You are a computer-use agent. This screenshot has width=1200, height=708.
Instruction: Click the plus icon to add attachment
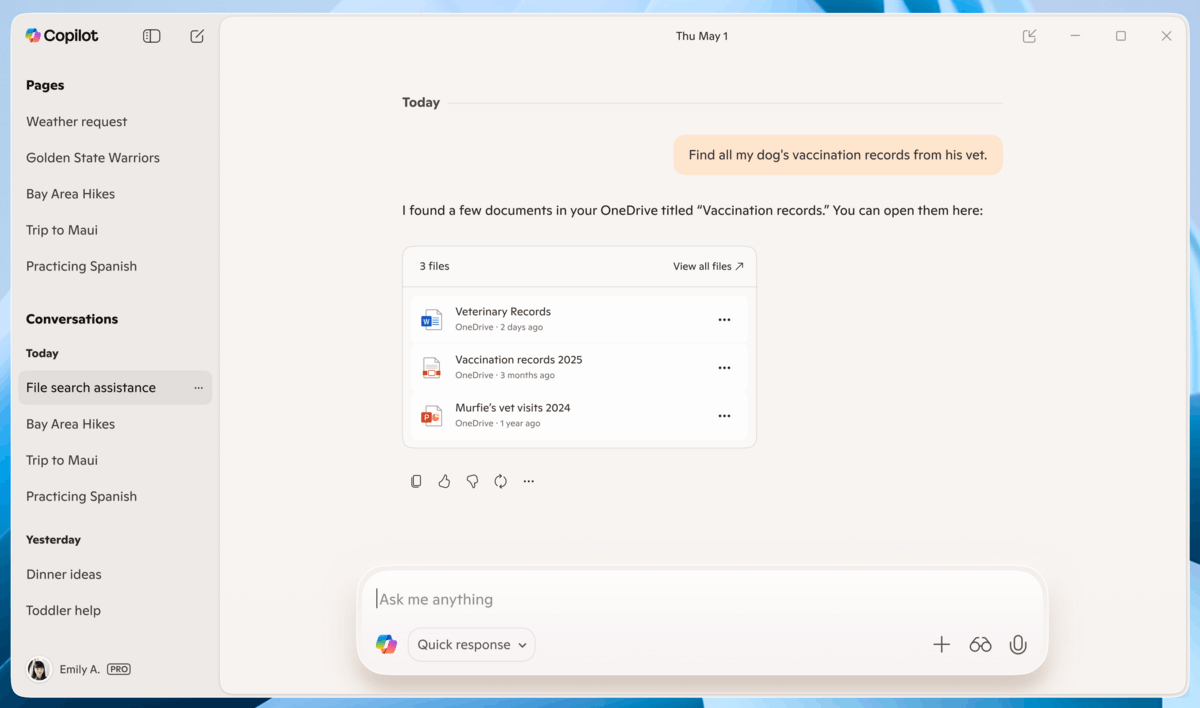[941, 645]
